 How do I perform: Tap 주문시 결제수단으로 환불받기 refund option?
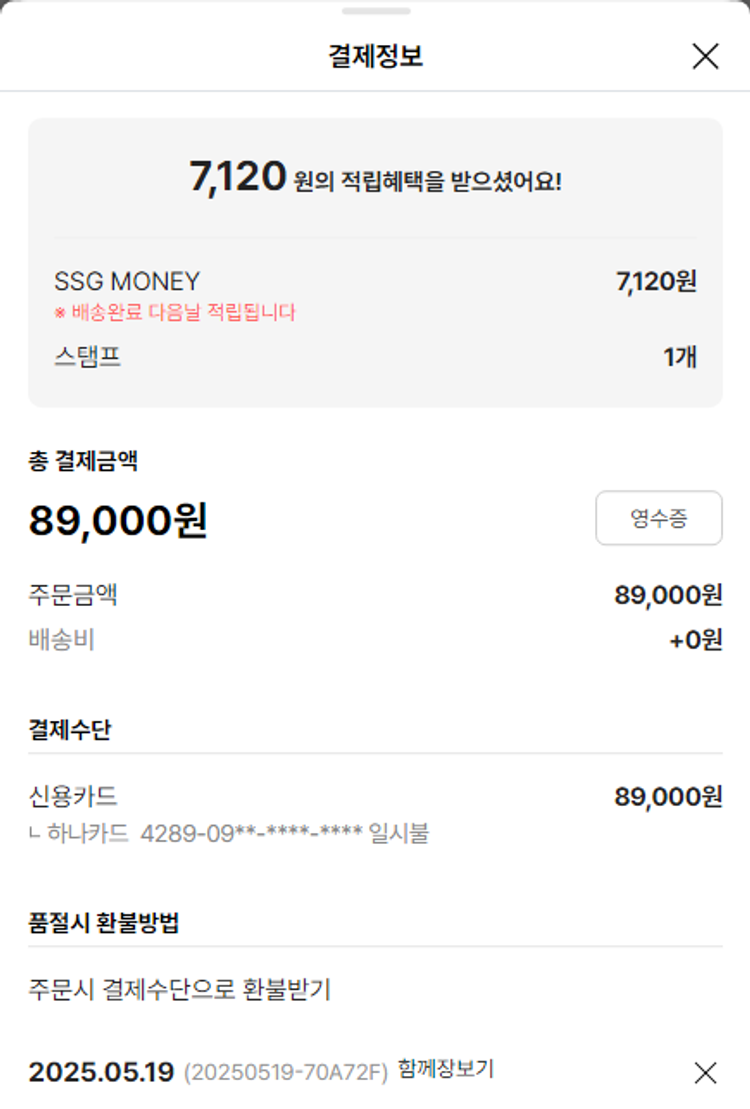point(180,990)
